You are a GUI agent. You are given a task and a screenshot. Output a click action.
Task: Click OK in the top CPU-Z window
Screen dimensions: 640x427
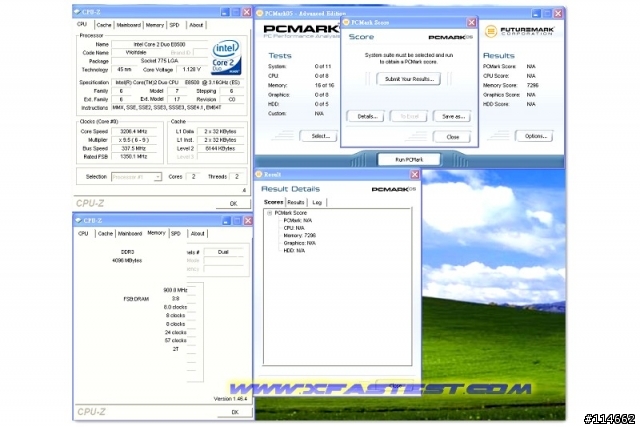[x=233, y=203]
